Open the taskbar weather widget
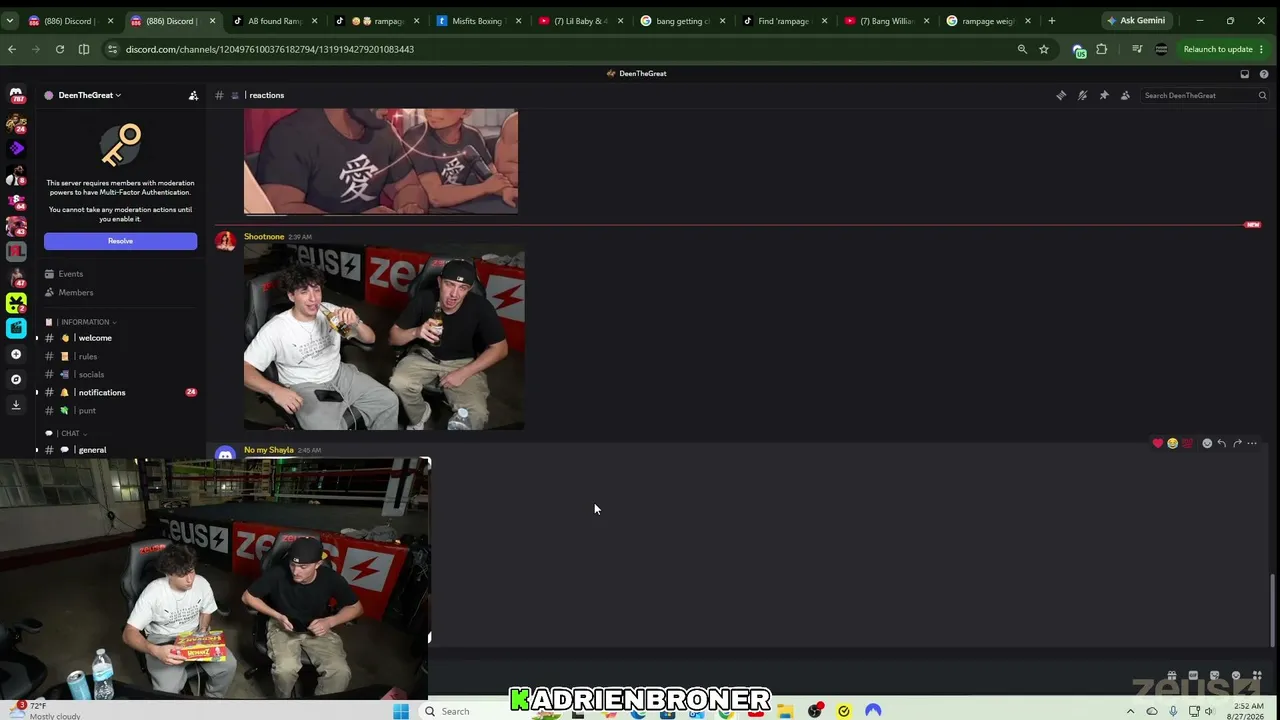The height and width of the screenshot is (720, 1280). point(44,711)
